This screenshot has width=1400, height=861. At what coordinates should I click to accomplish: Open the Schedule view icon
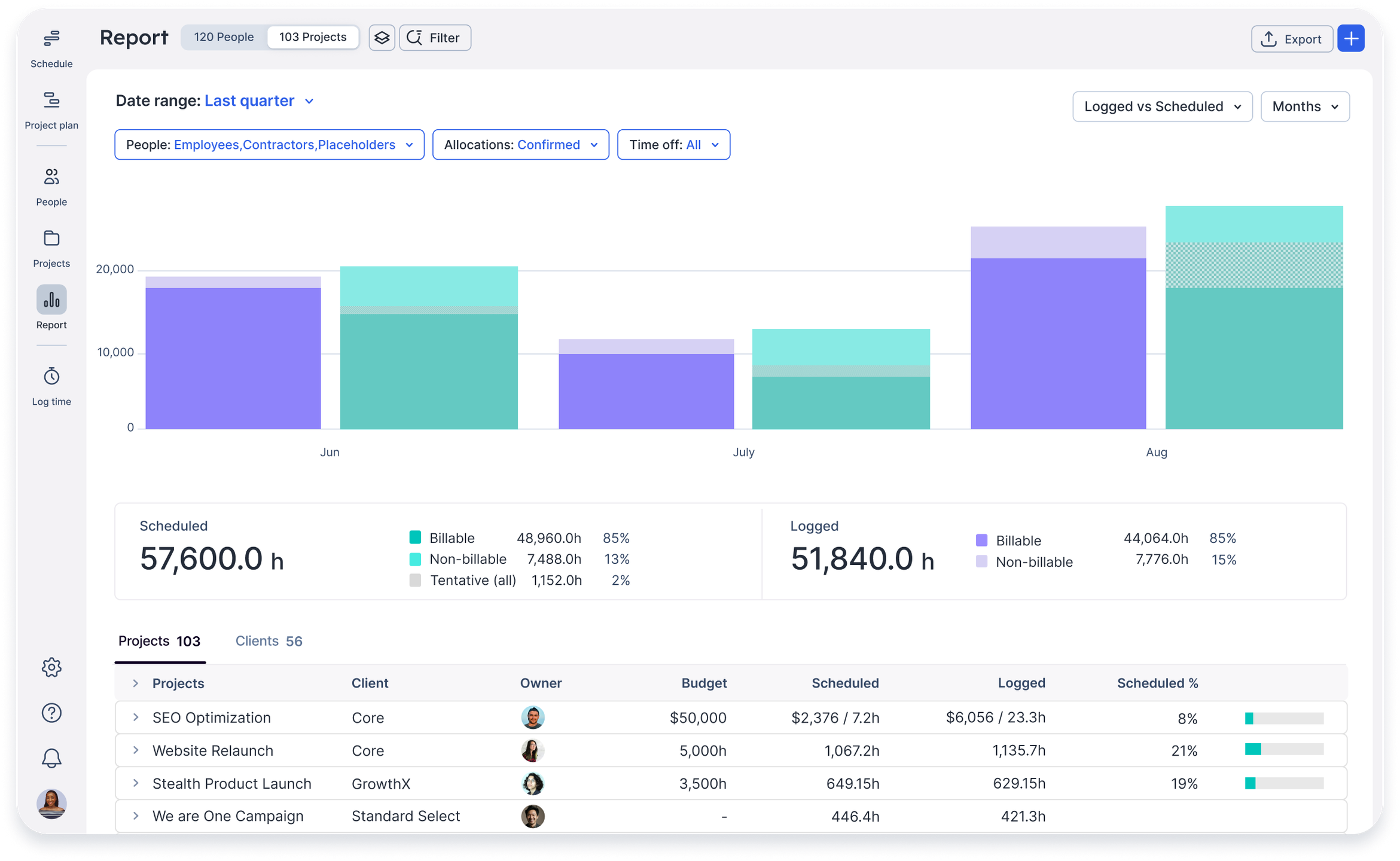point(51,39)
